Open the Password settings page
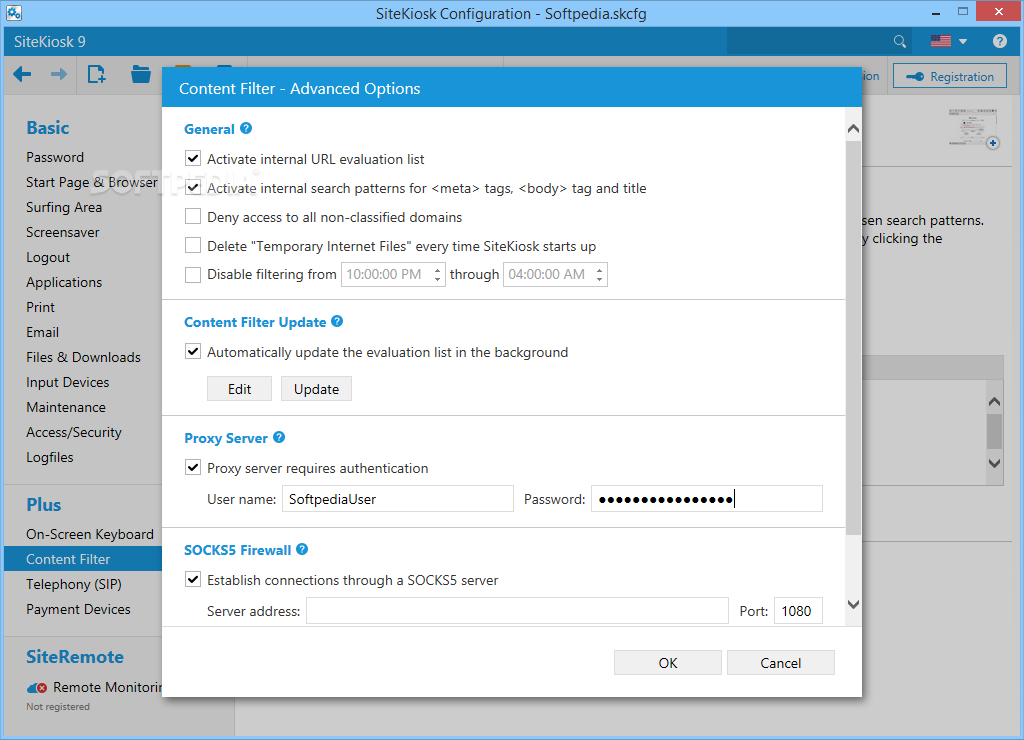 [x=55, y=157]
